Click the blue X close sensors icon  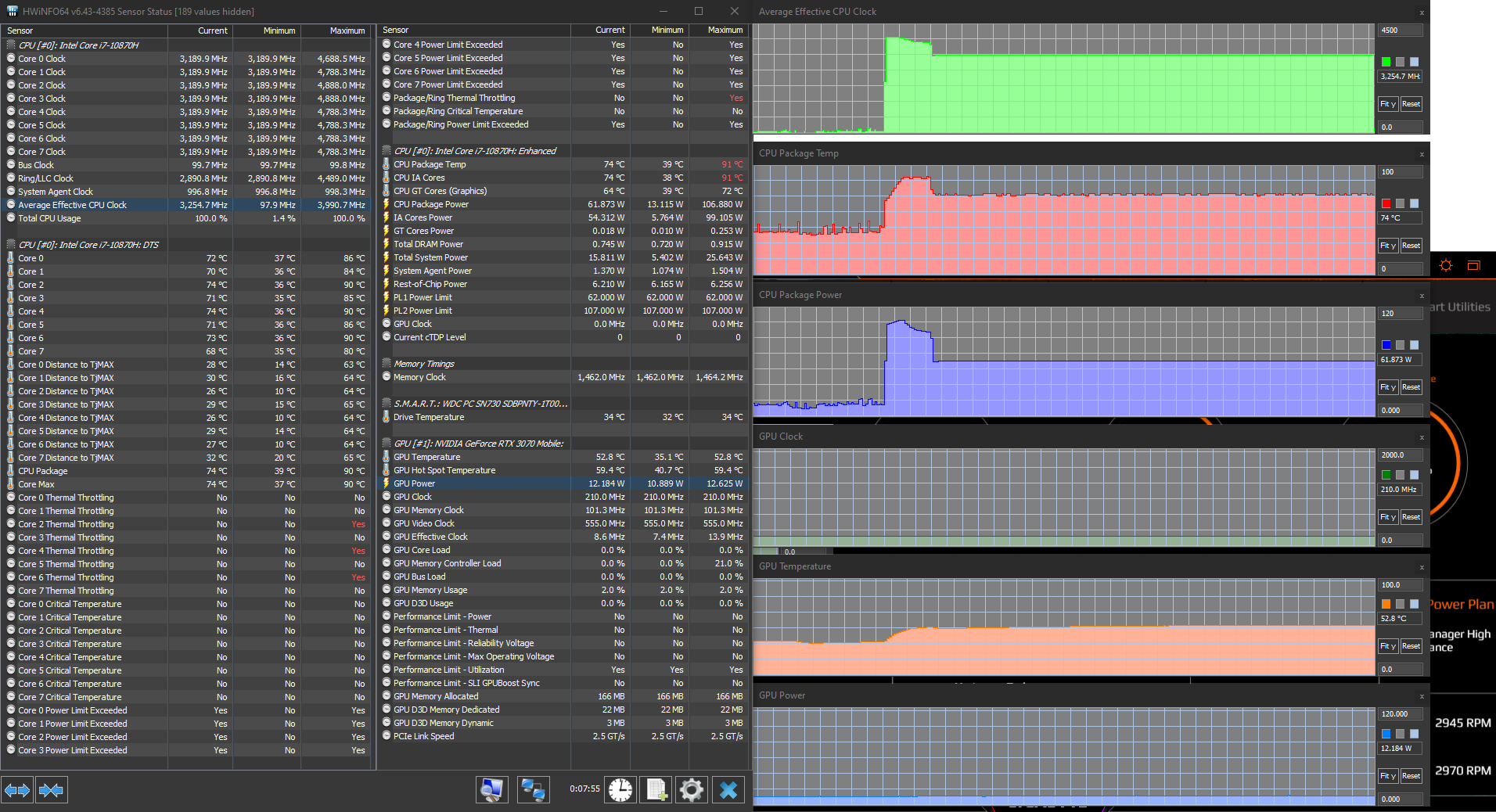(728, 790)
